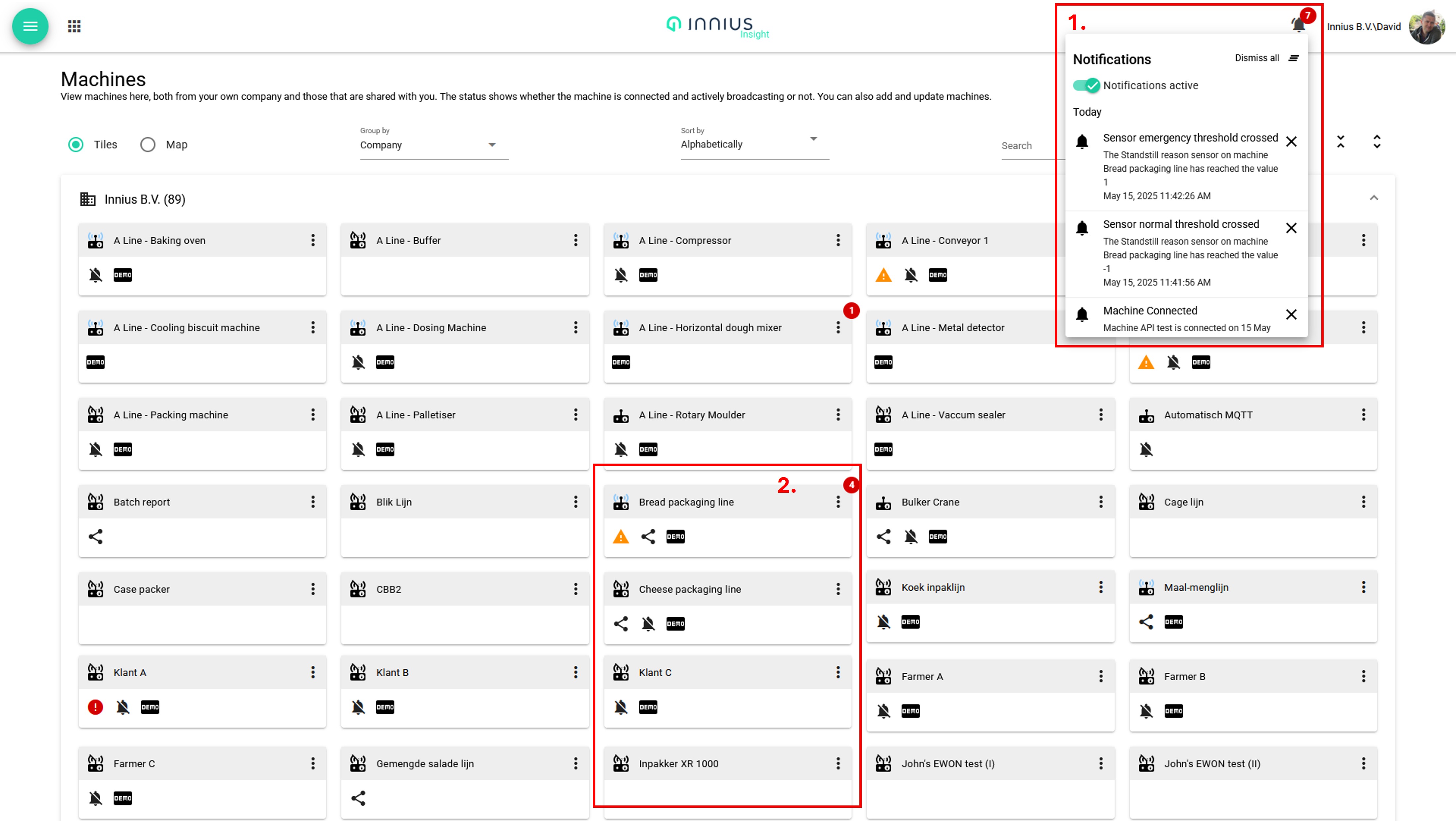1456x821 pixels.
Task: Open the Klant B tile
Action: [465, 692]
